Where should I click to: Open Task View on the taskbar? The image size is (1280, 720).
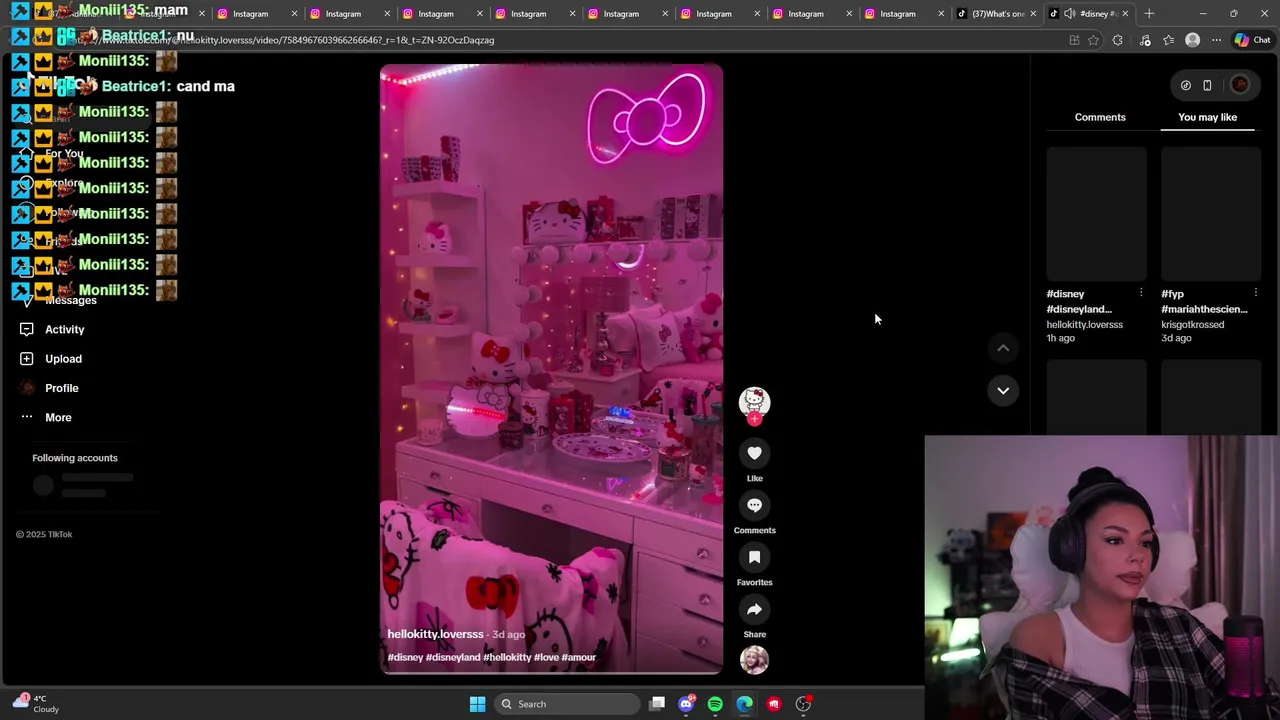pos(657,704)
